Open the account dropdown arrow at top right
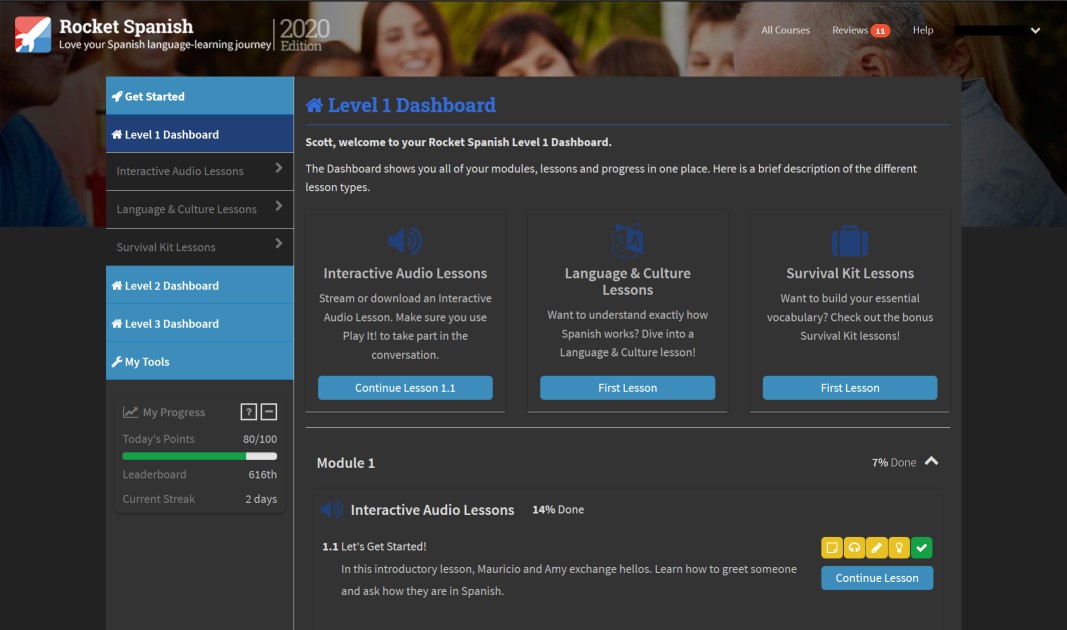This screenshot has height=630, width=1067. click(x=1035, y=31)
